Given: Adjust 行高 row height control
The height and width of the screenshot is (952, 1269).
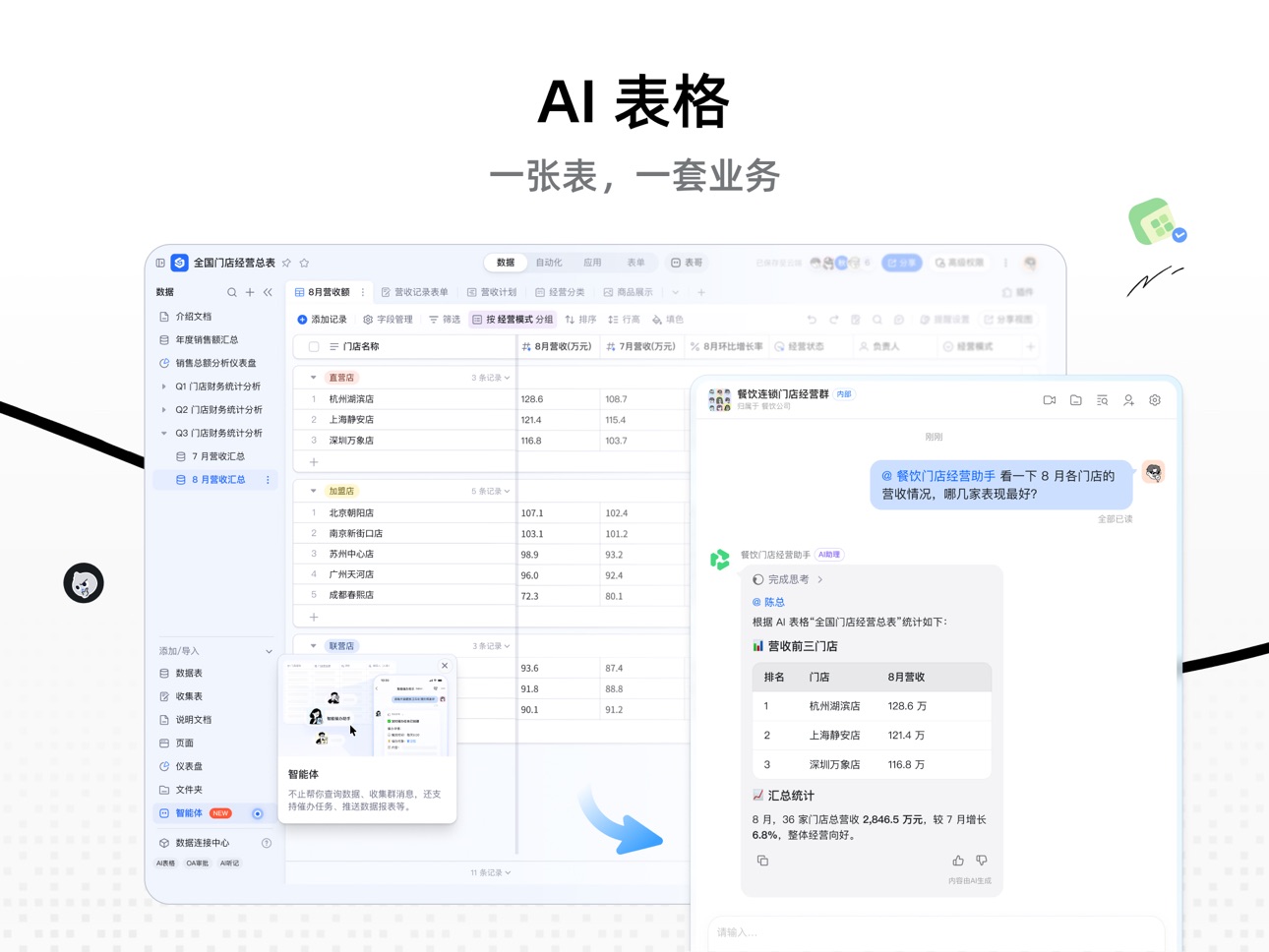Looking at the screenshot, I should pos(624,320).
